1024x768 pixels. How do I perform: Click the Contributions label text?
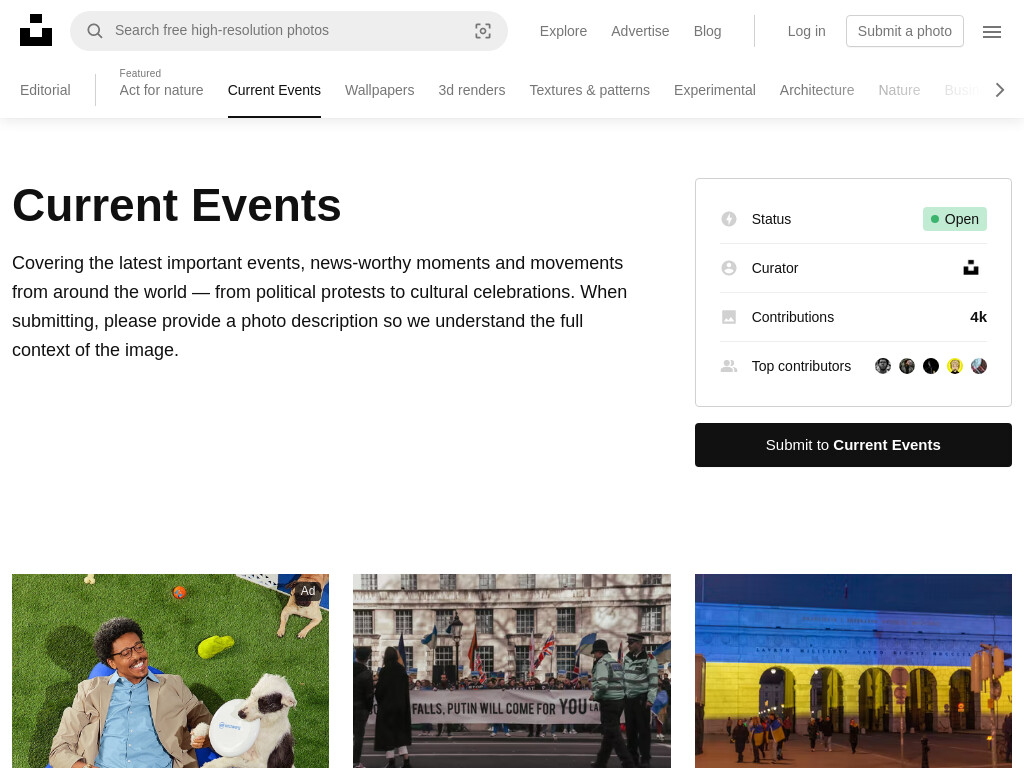(792, 317)
